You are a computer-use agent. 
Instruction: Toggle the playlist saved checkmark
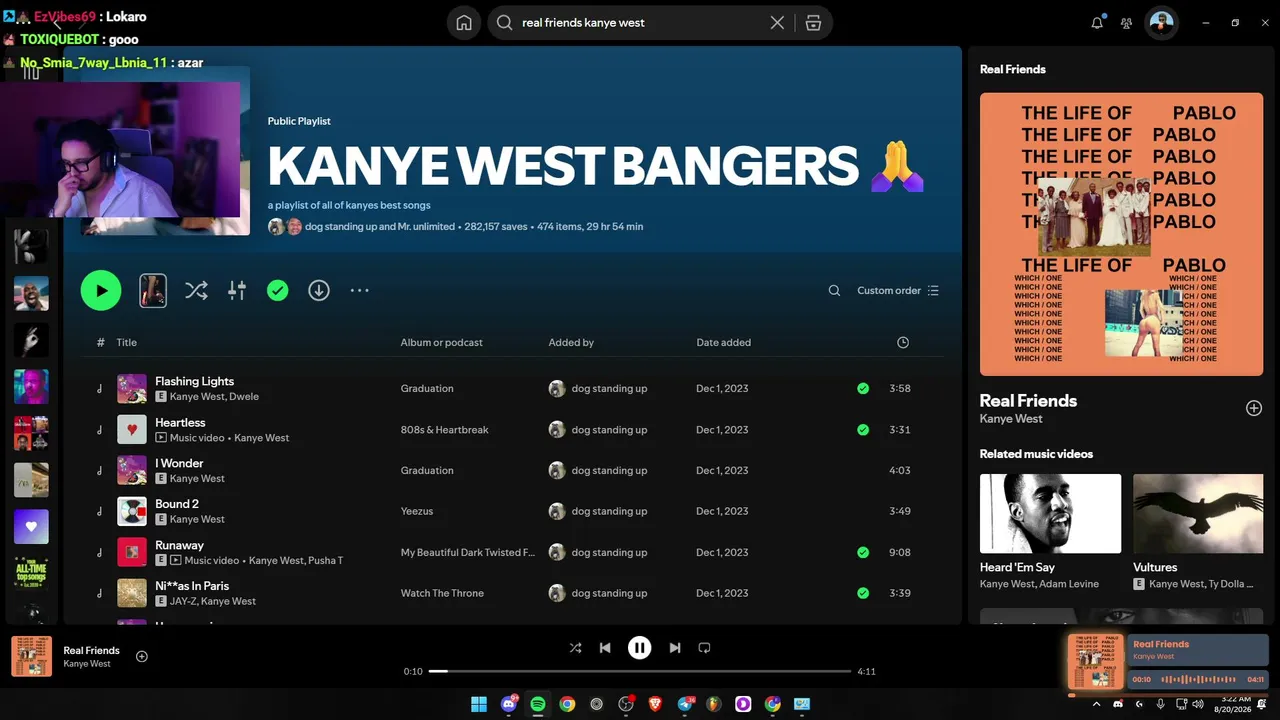(x=278, y=291)
